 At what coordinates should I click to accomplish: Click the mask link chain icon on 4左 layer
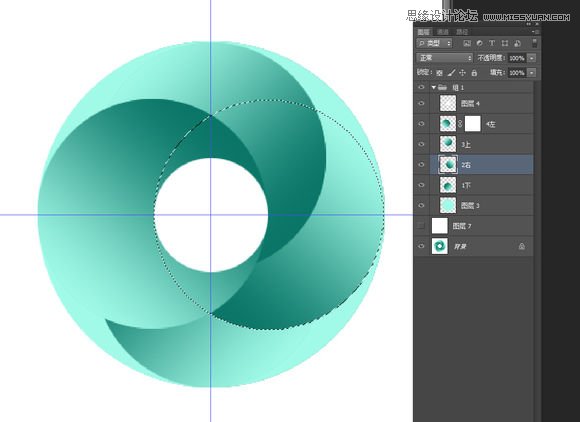coord(460,124)
